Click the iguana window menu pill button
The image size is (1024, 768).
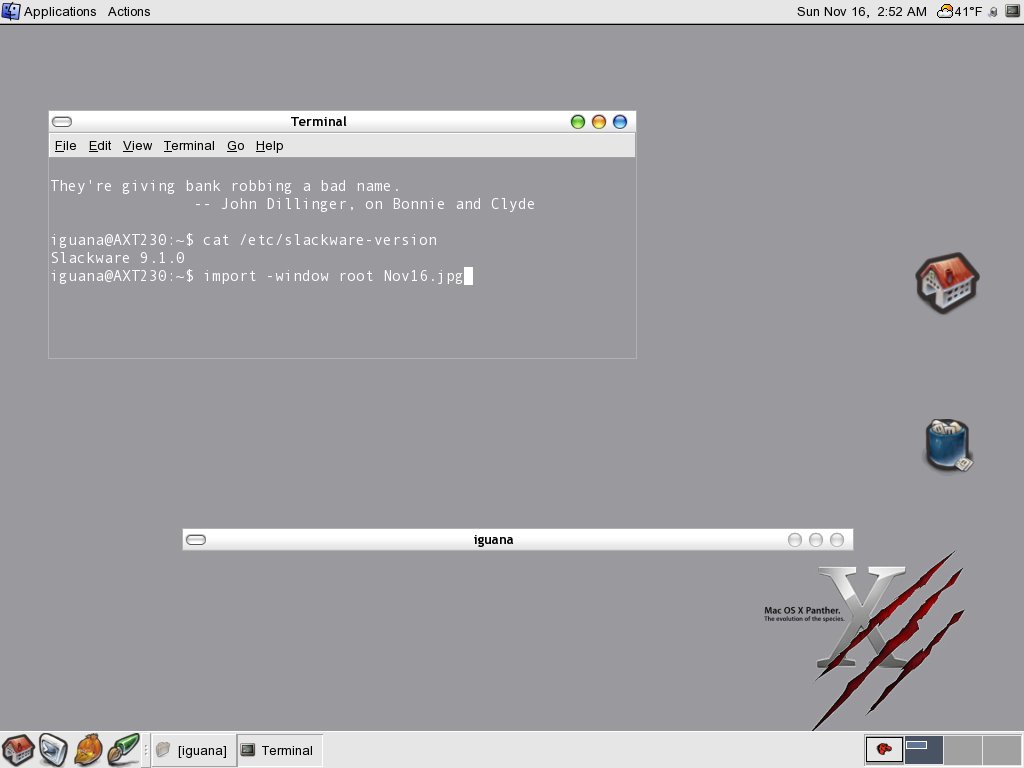pyautogui.click(x=196, y=539)
